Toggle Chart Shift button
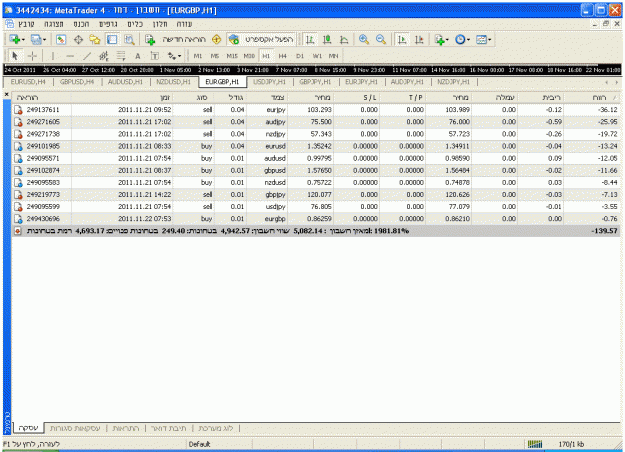Viewport: 625px width, 452px height. (419, 39)
